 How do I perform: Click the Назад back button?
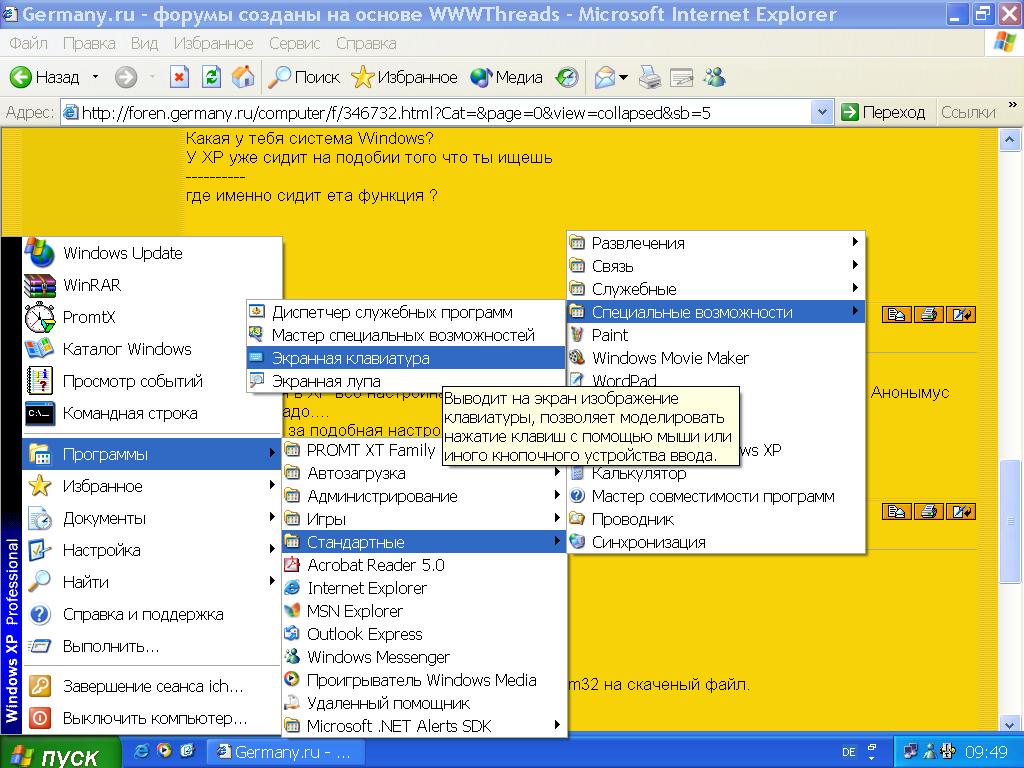coord(44,77)
